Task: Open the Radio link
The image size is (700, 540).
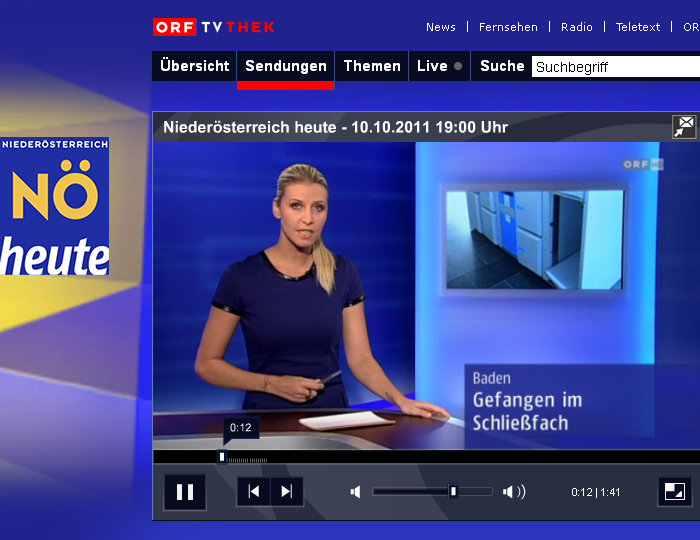Action: click(577, 27)
